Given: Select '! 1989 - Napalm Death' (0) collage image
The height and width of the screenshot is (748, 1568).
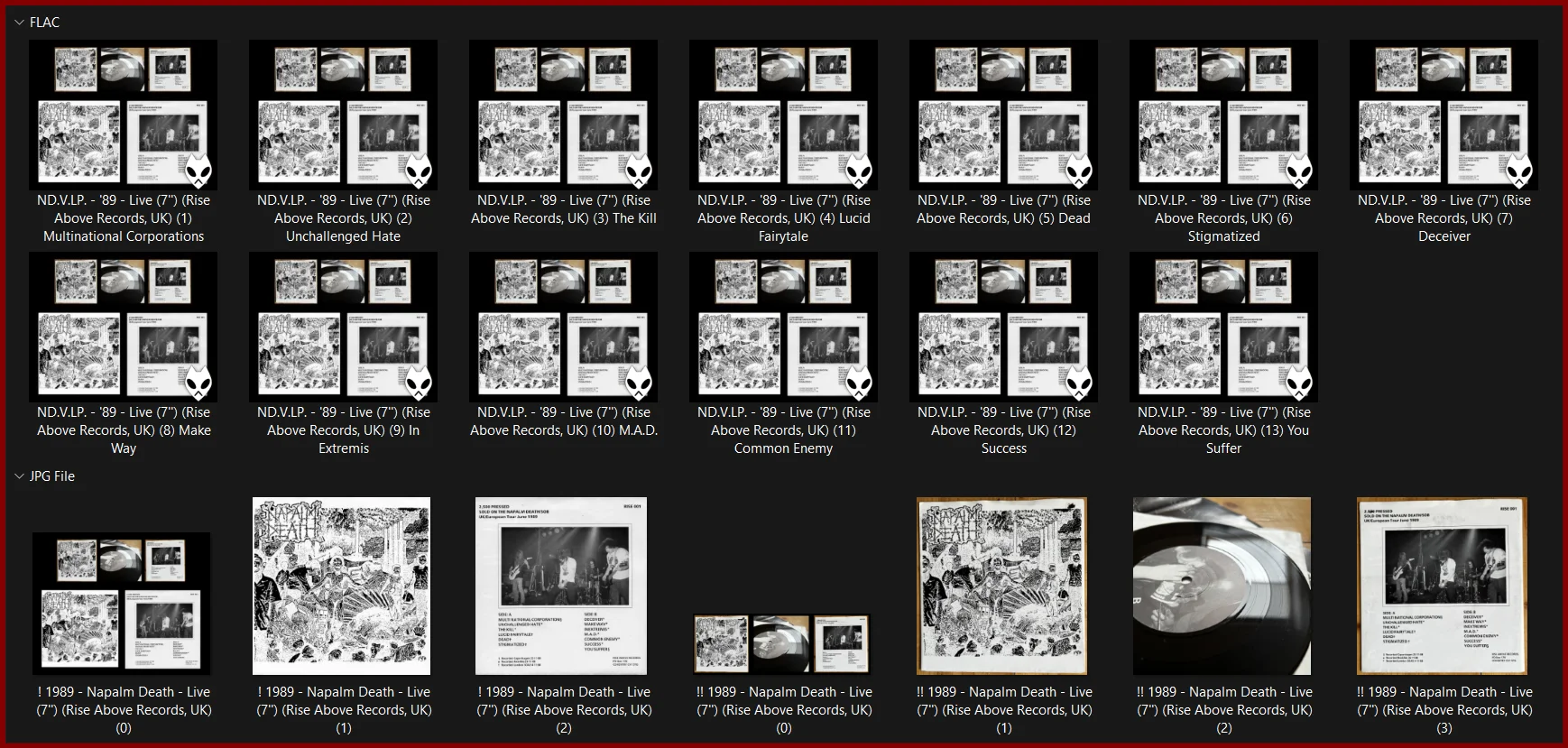Looking at the screenshot, I should [x=122, y=604].
